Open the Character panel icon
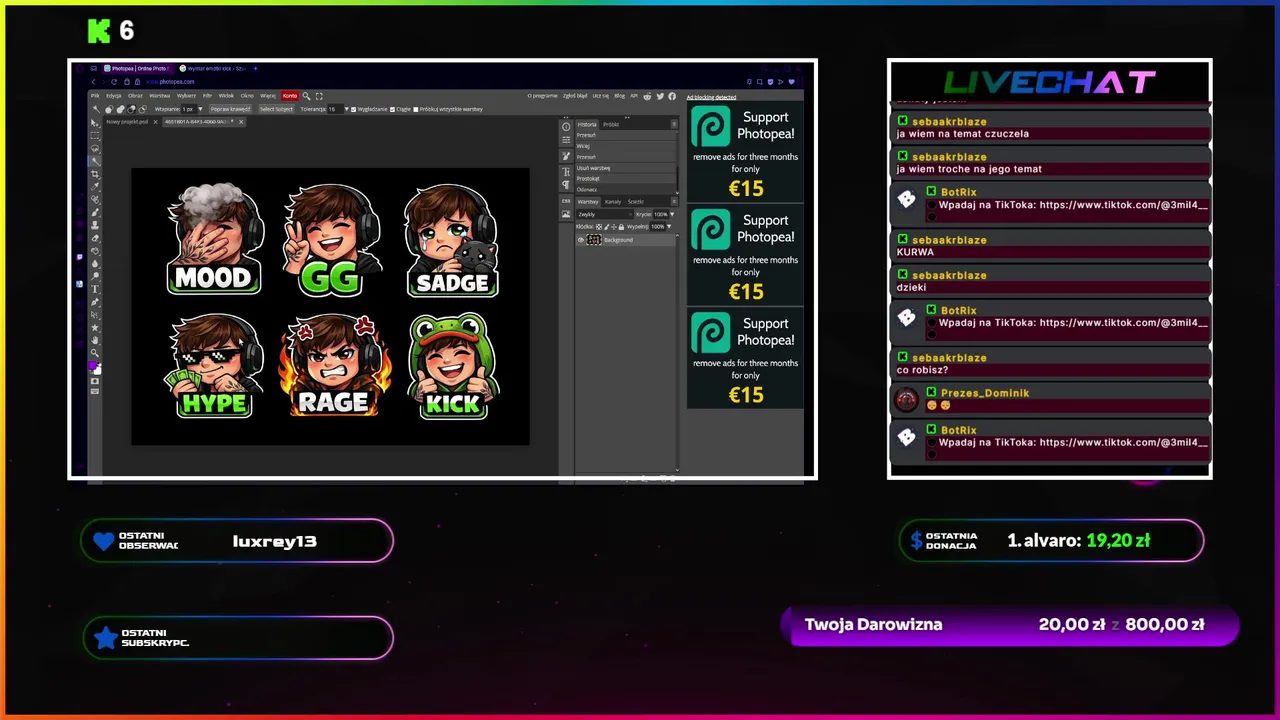 pyautogui.click(x=566, y=172)
